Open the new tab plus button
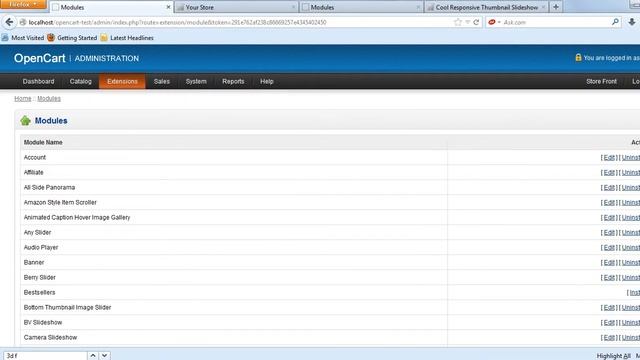Screen dimensions: 640x360 556,7
